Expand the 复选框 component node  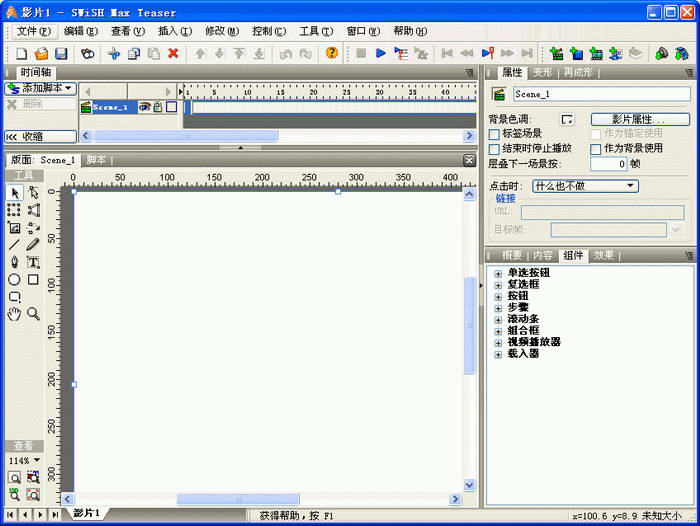click(498, 285)
